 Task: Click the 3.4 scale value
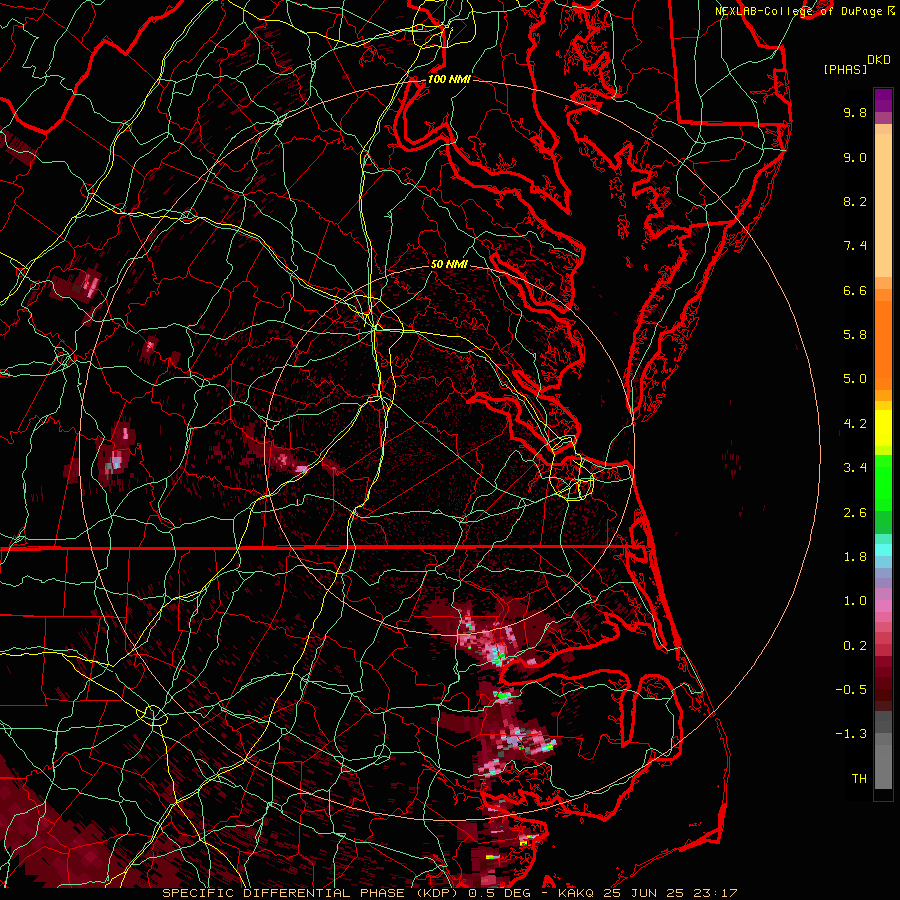pos(855,468)
